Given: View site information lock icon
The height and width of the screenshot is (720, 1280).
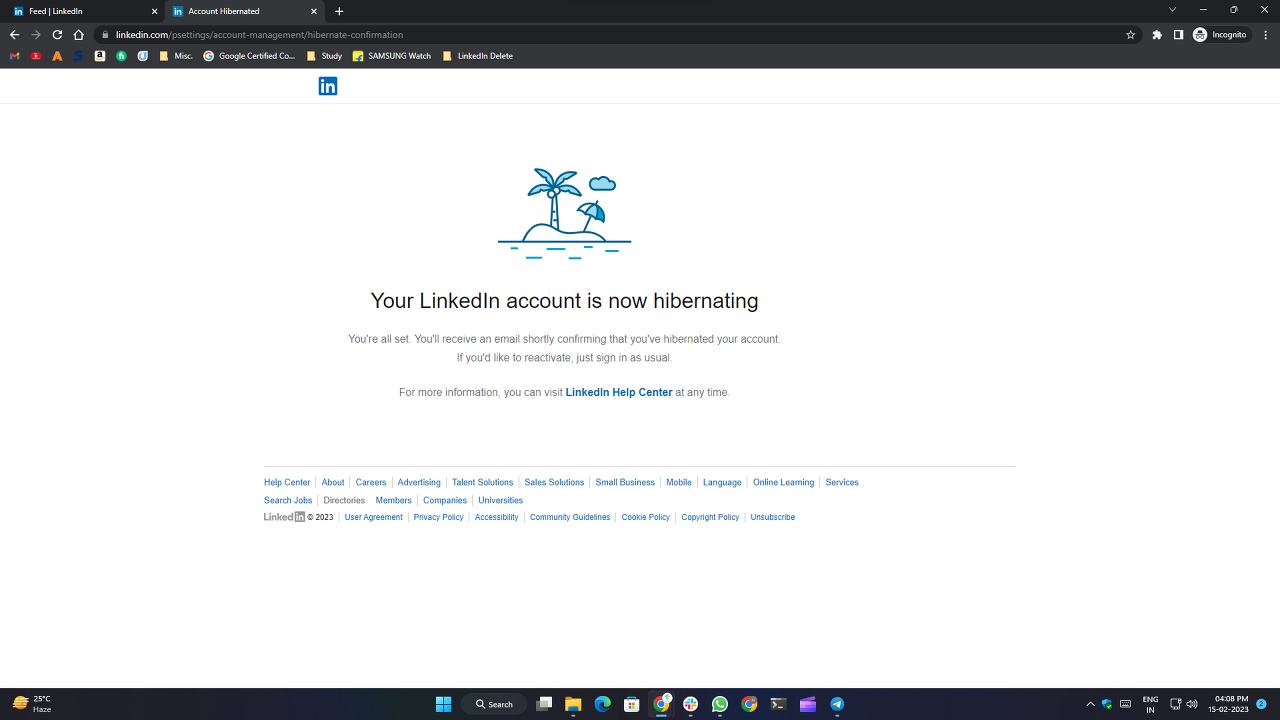Looking at the screenshot, I should click(x=103, y=34).
